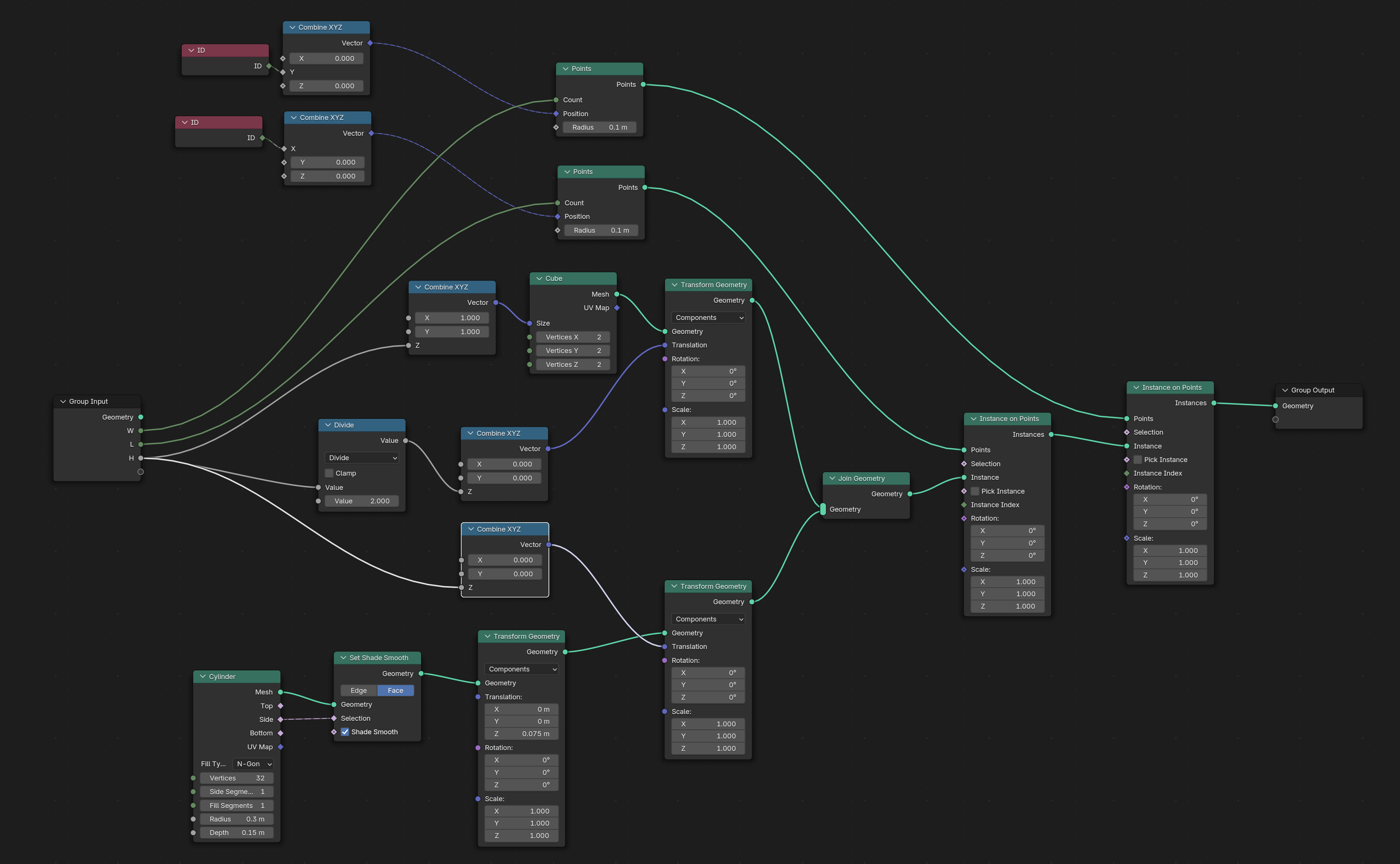This screenshot has height=864, width=1400.
Task: Click the Cube Size input socket
Action: 529,323
